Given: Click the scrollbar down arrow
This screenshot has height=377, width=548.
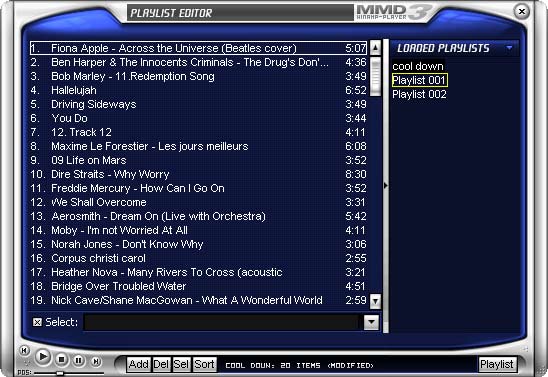Looking at the screenshot, I should (x=375, y=301).
